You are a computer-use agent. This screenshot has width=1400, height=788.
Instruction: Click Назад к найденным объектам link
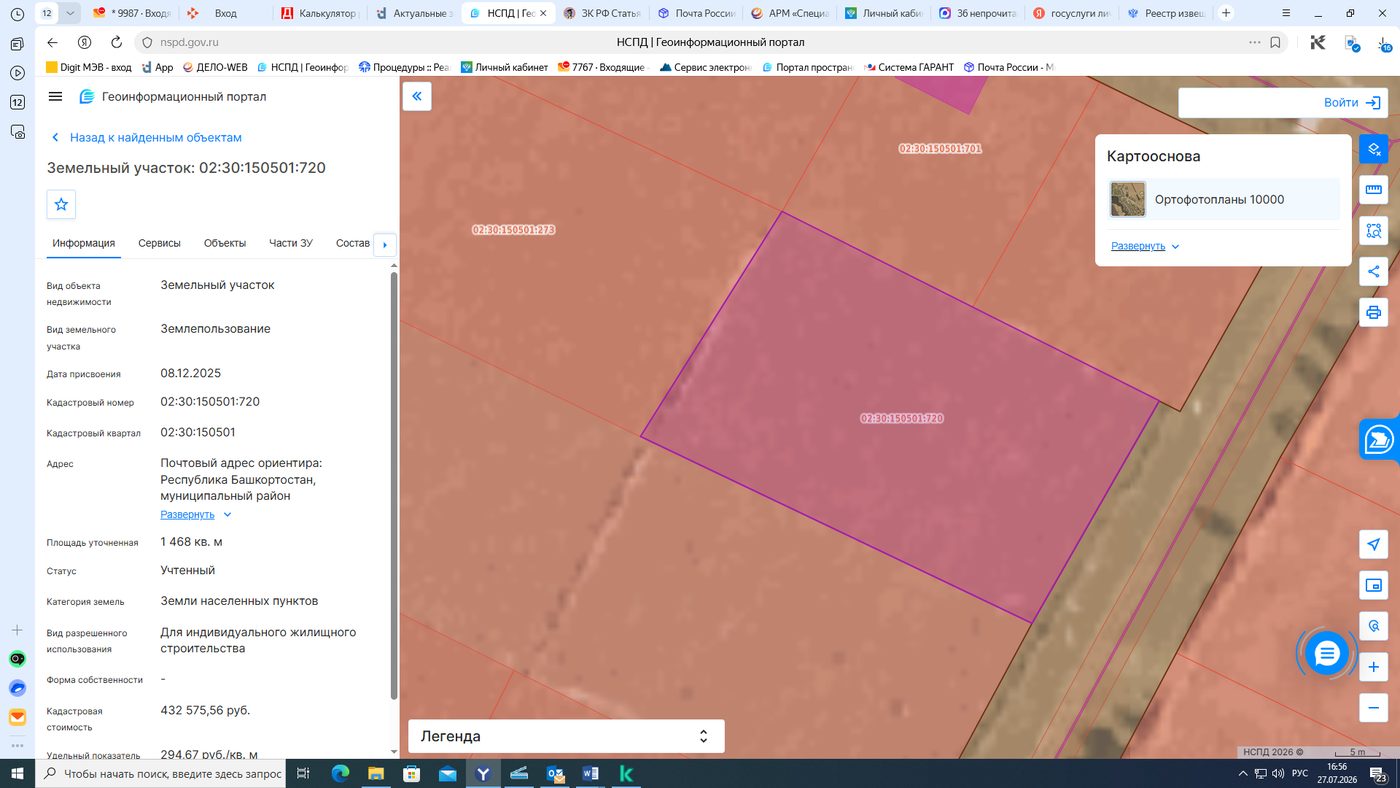point(146,138)
